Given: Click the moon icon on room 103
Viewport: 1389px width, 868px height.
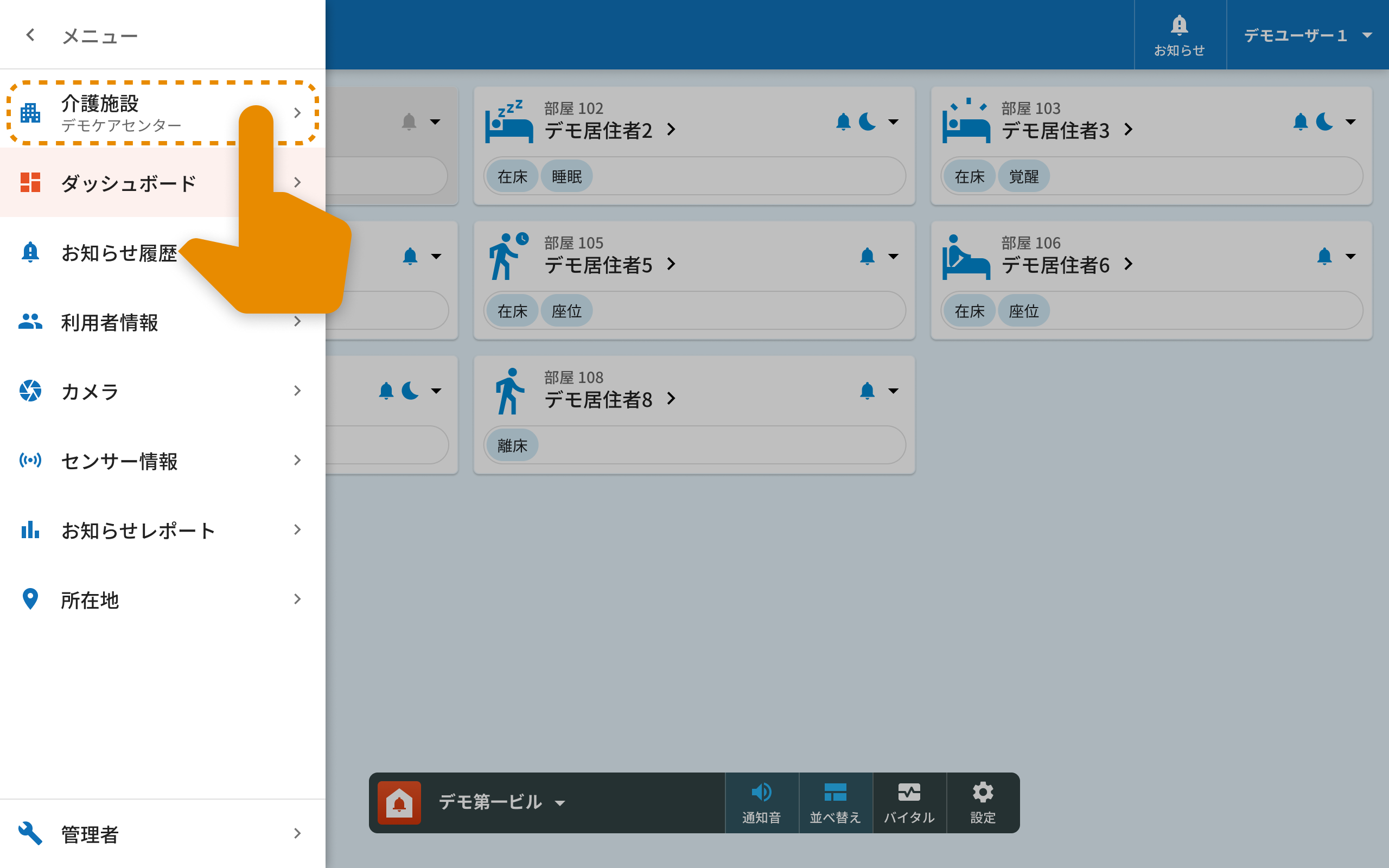Looking at the screenshot, I should [x=1325, y=122].
